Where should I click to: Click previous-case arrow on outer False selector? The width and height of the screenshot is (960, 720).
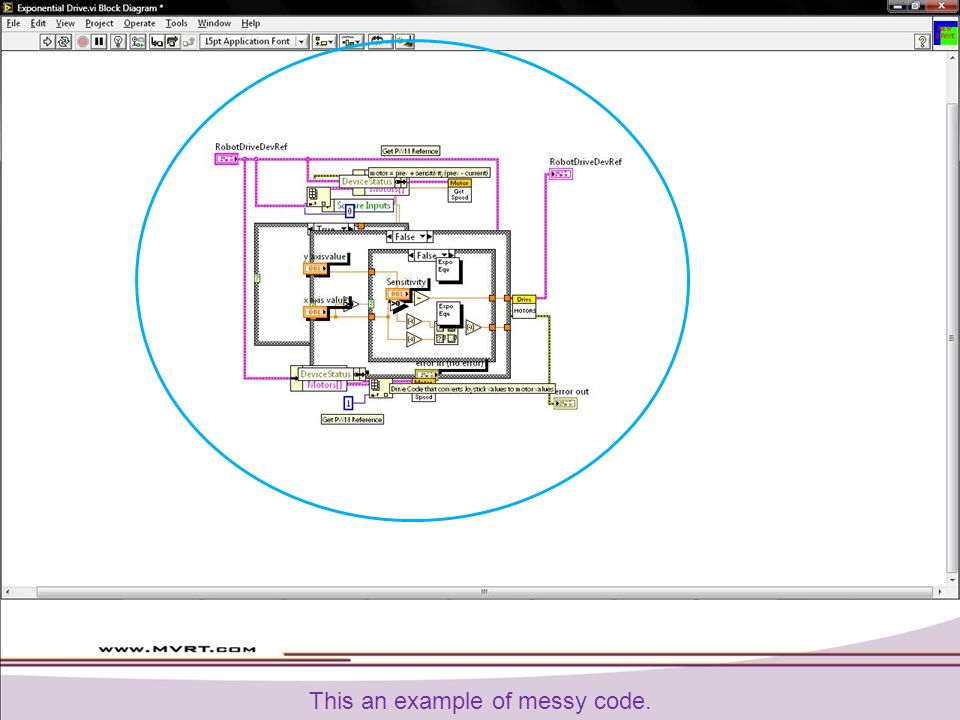pyautogui.click(x=390, y=236)
